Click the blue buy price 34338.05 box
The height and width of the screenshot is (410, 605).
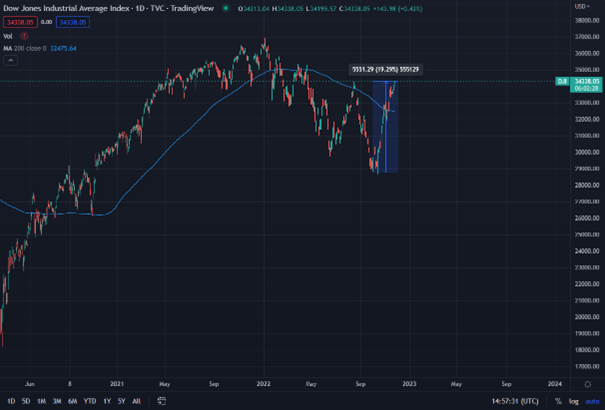click(73, 22)
